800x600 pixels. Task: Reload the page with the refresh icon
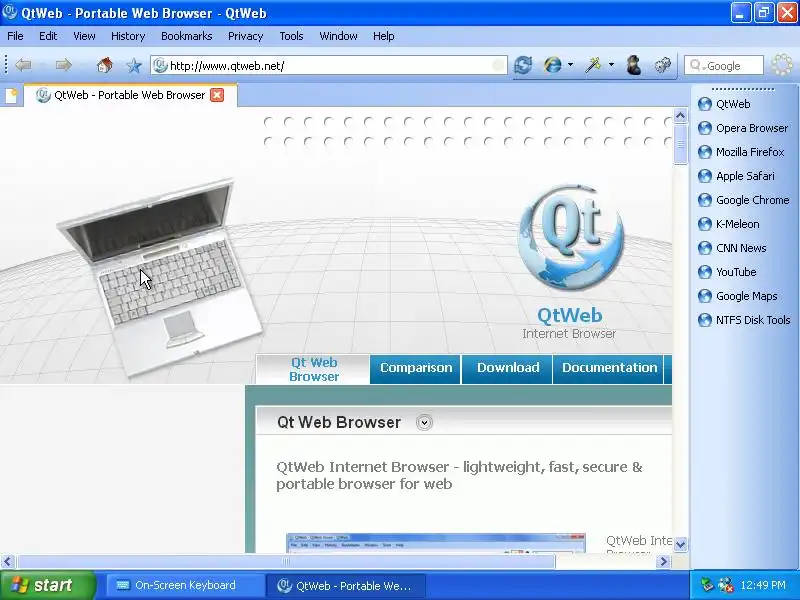pos(523,65)
